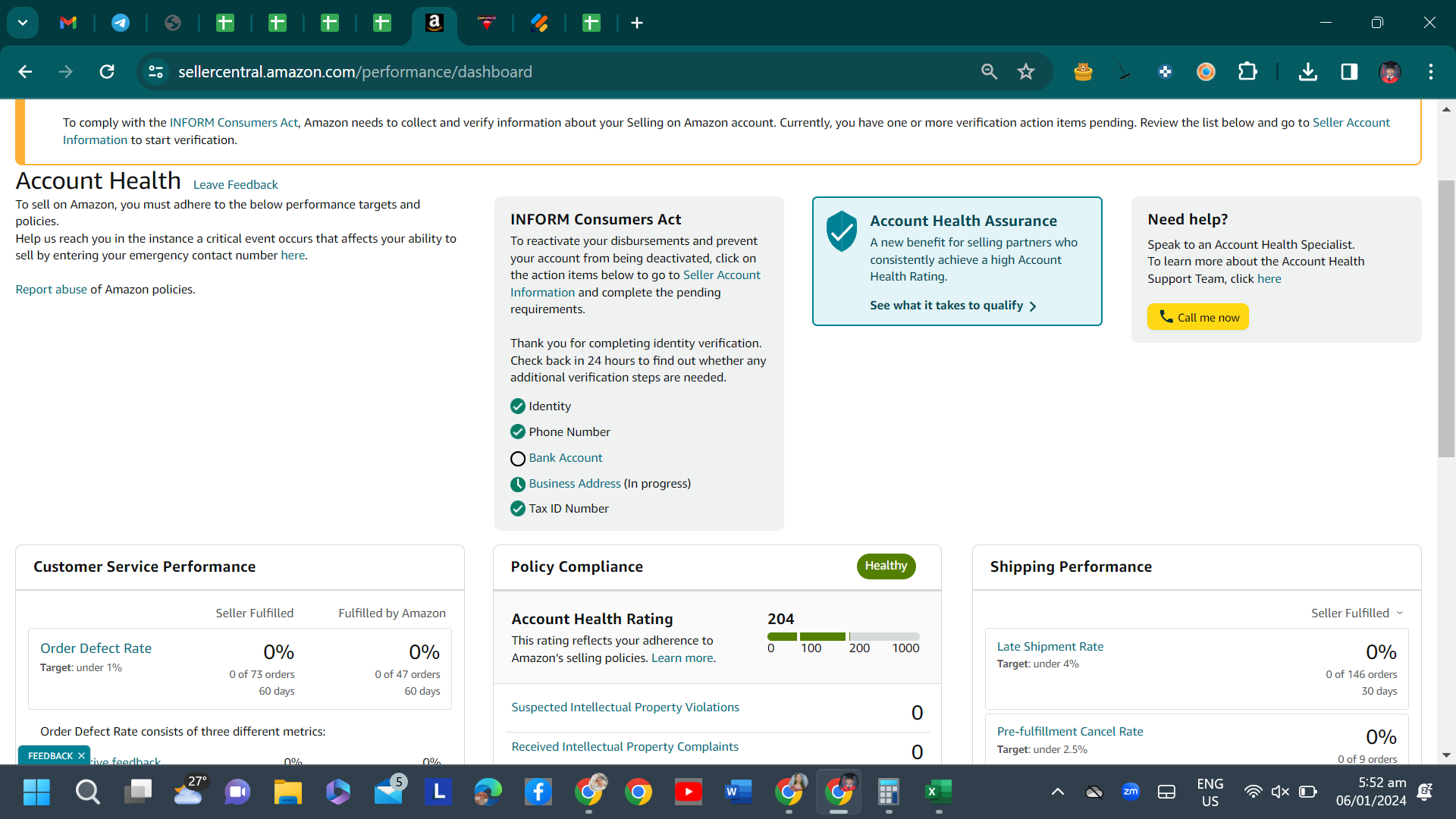
Task: Click the Healthy status badge
Action: [886, 566]
